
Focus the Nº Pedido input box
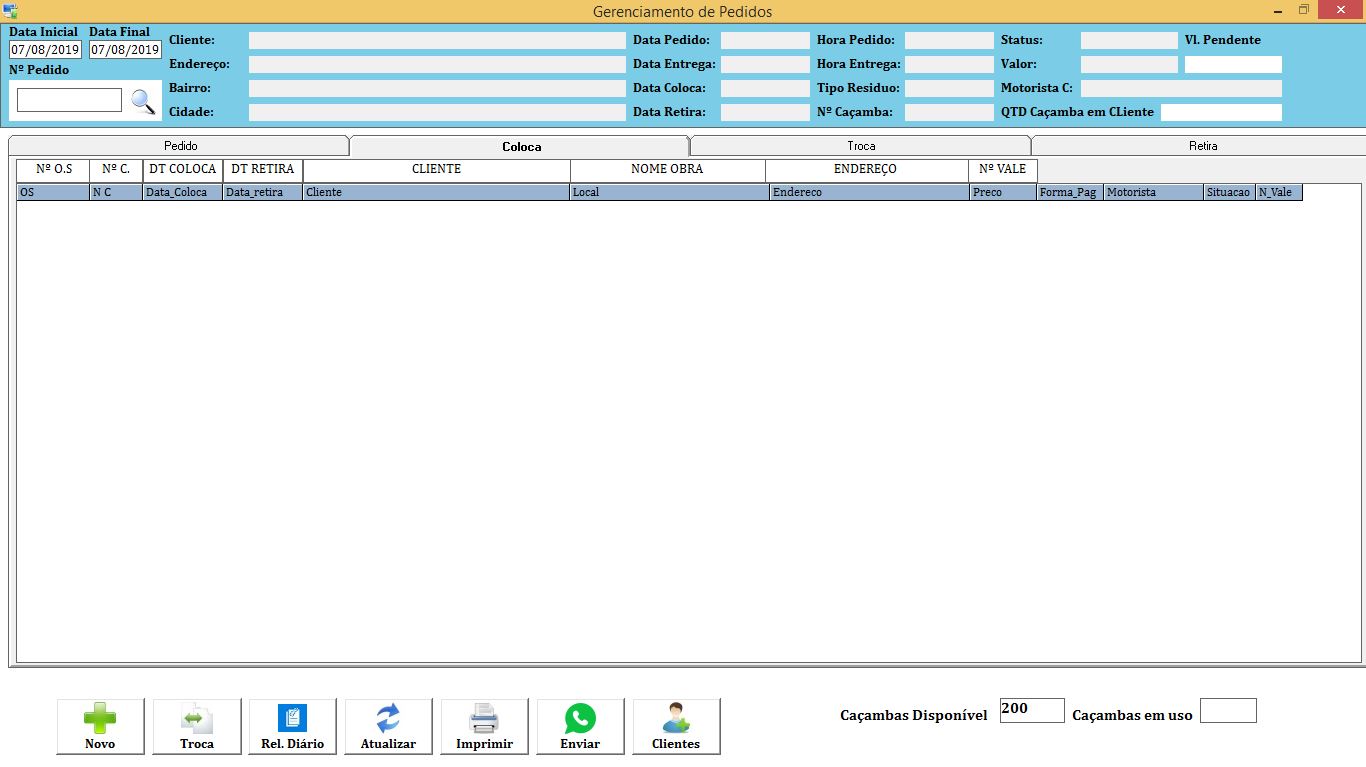pos(69,100)
